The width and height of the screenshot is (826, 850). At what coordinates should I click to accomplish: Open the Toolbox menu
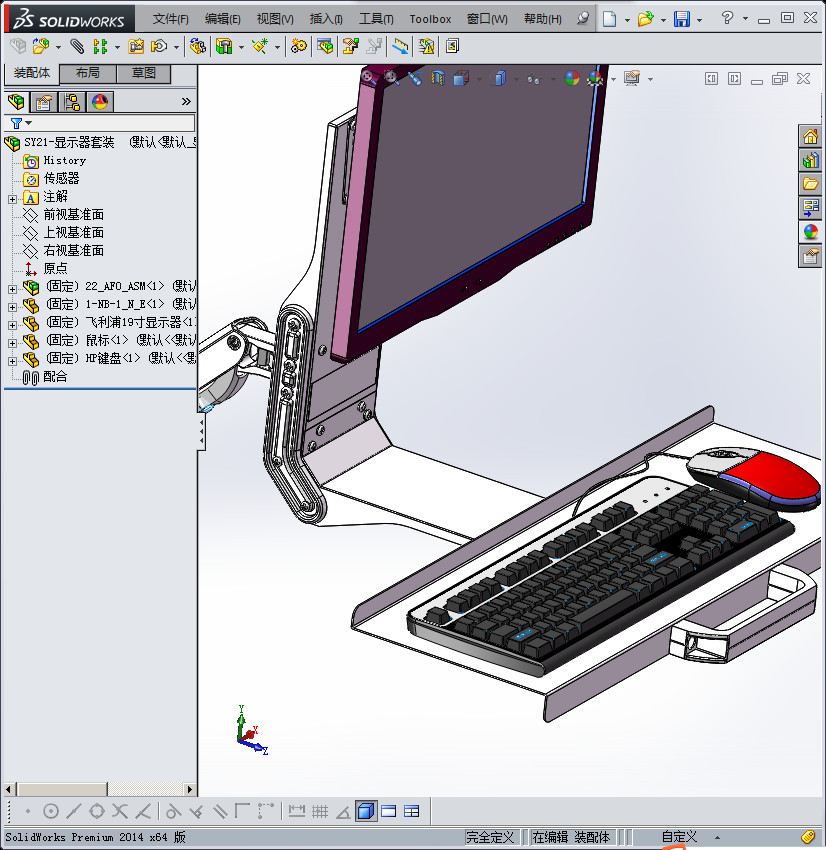pyautogui.click(x=430, y=19)
